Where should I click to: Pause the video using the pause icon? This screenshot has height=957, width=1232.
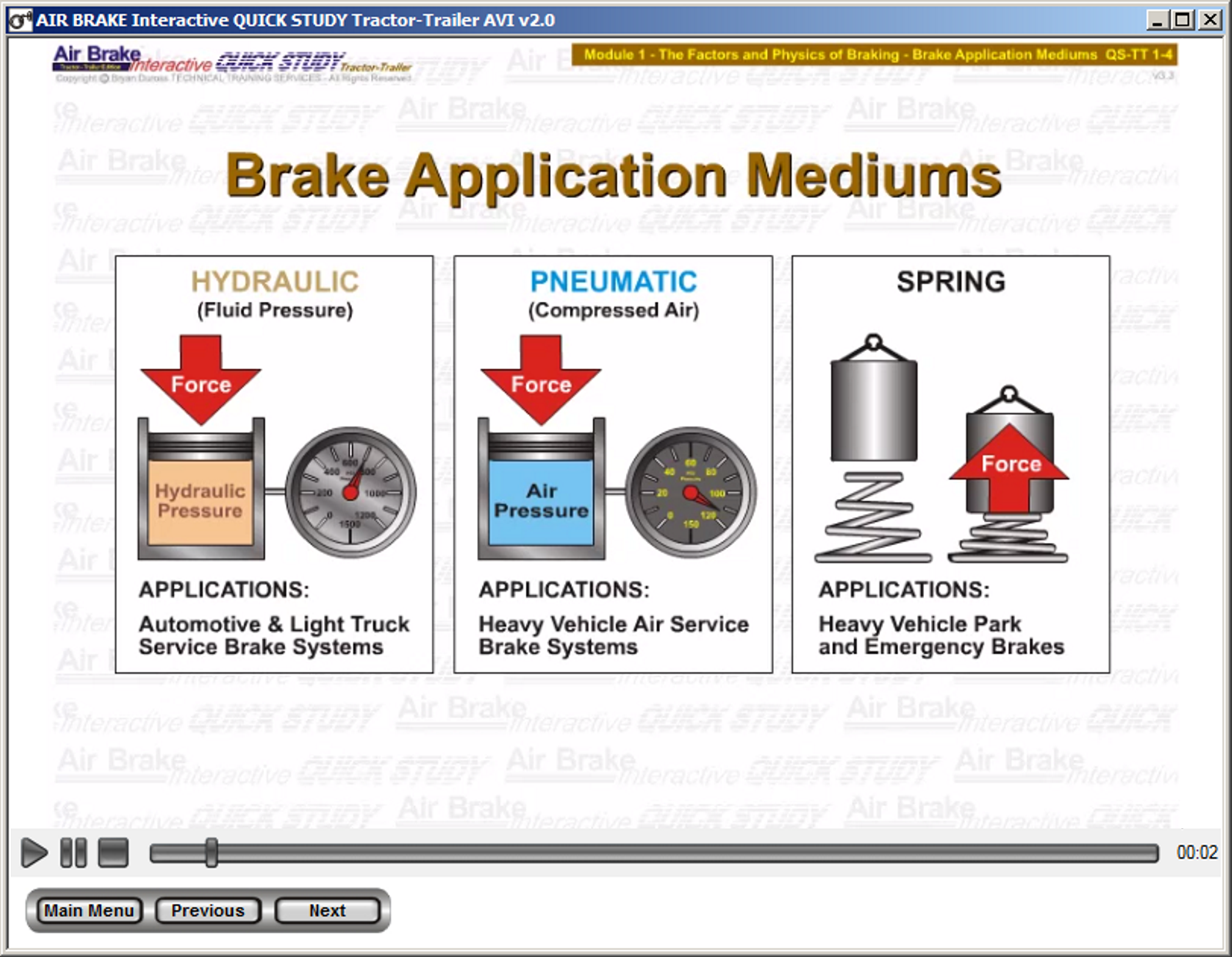75,852
